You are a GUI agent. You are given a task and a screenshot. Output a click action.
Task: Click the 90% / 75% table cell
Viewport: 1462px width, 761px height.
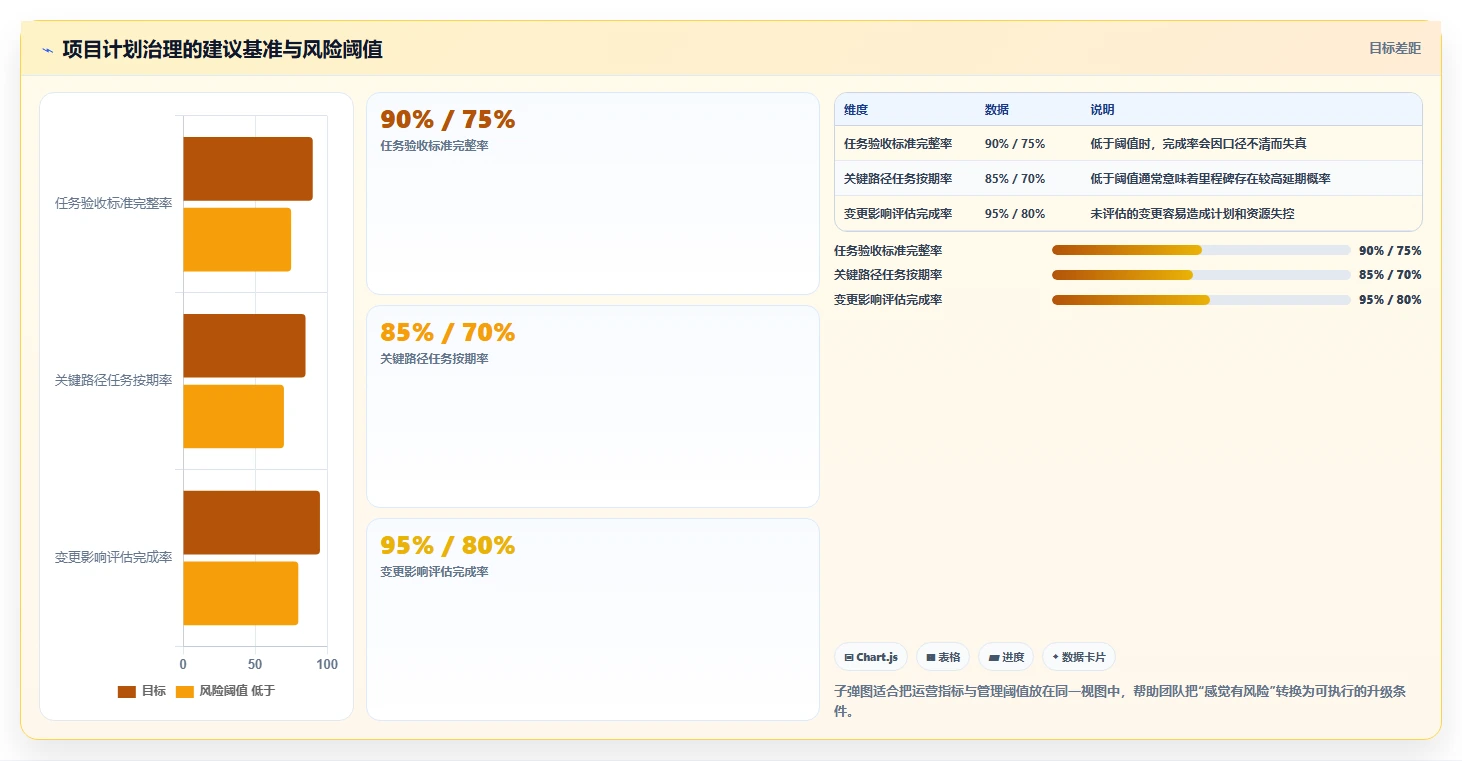(x=1015, y=144)
